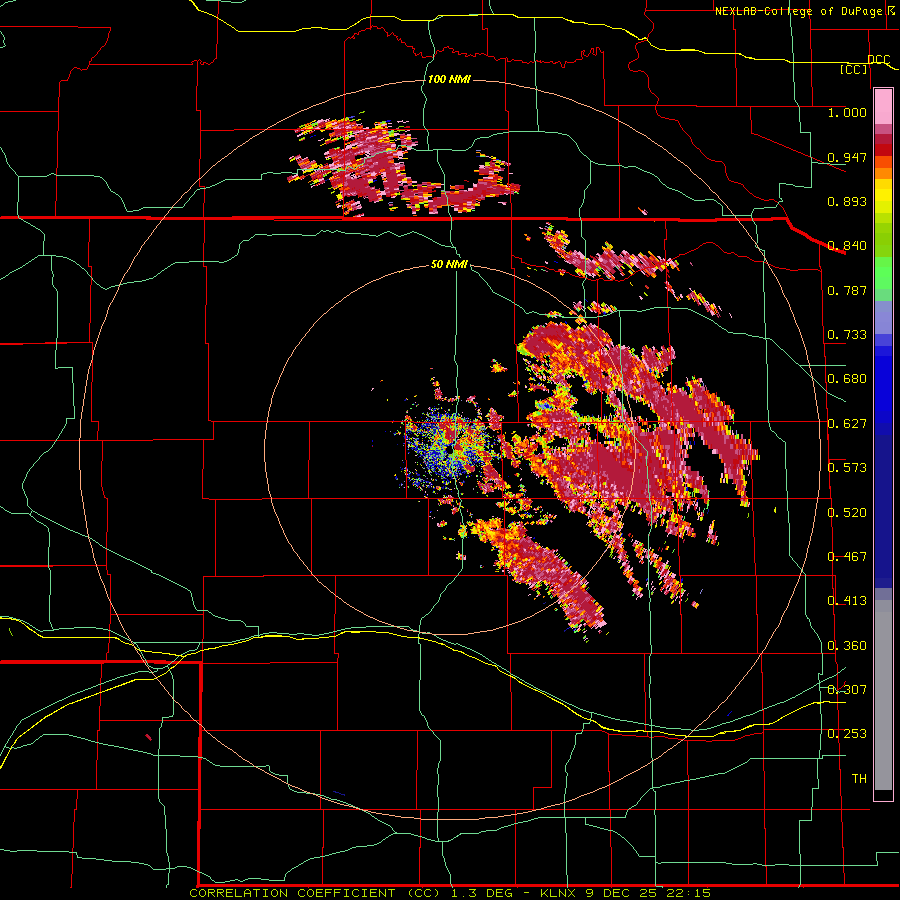Click the CORRELATION COEFFICIENT (CC) title text
900x900 pixels.
[315, 893]
